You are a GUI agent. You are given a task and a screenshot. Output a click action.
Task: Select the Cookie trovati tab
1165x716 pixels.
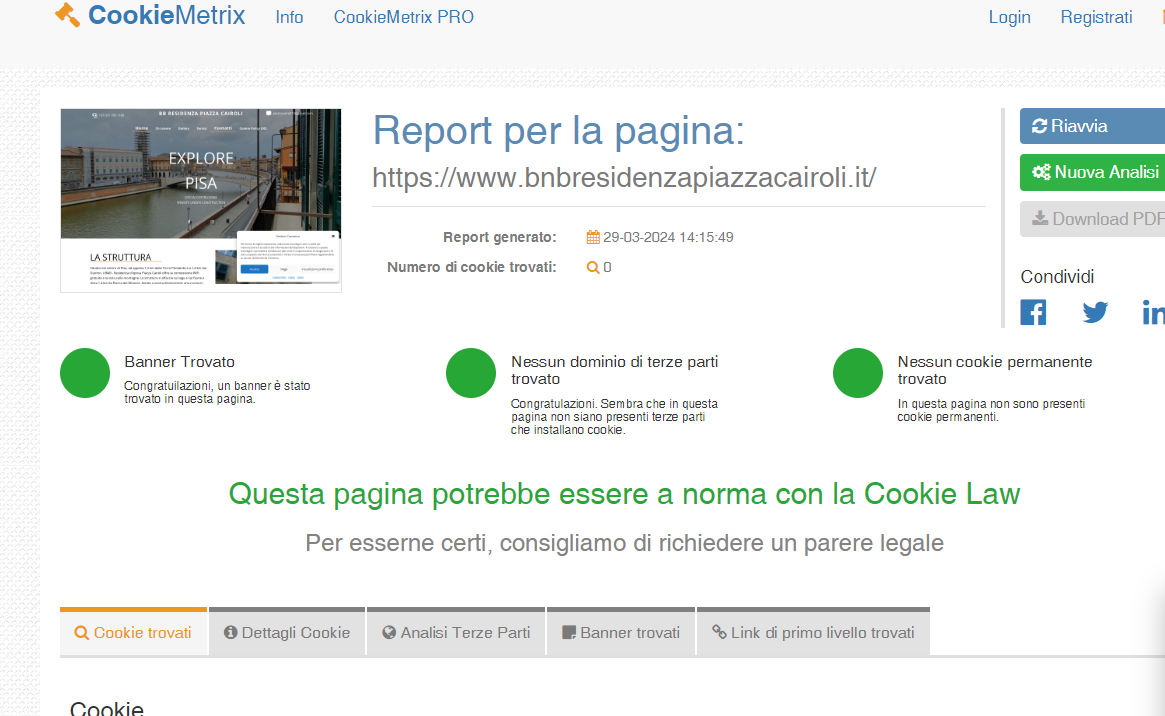[x=134, y=632]
